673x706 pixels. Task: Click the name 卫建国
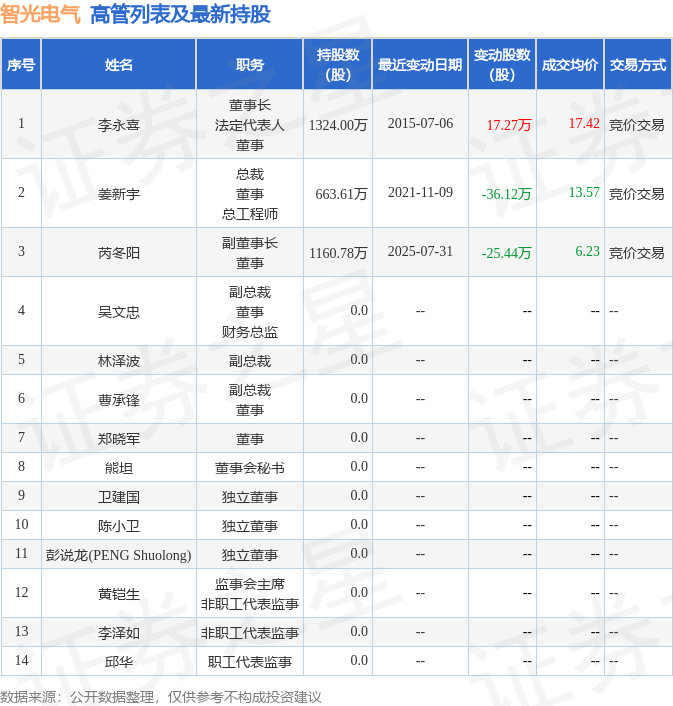point(119,497)
